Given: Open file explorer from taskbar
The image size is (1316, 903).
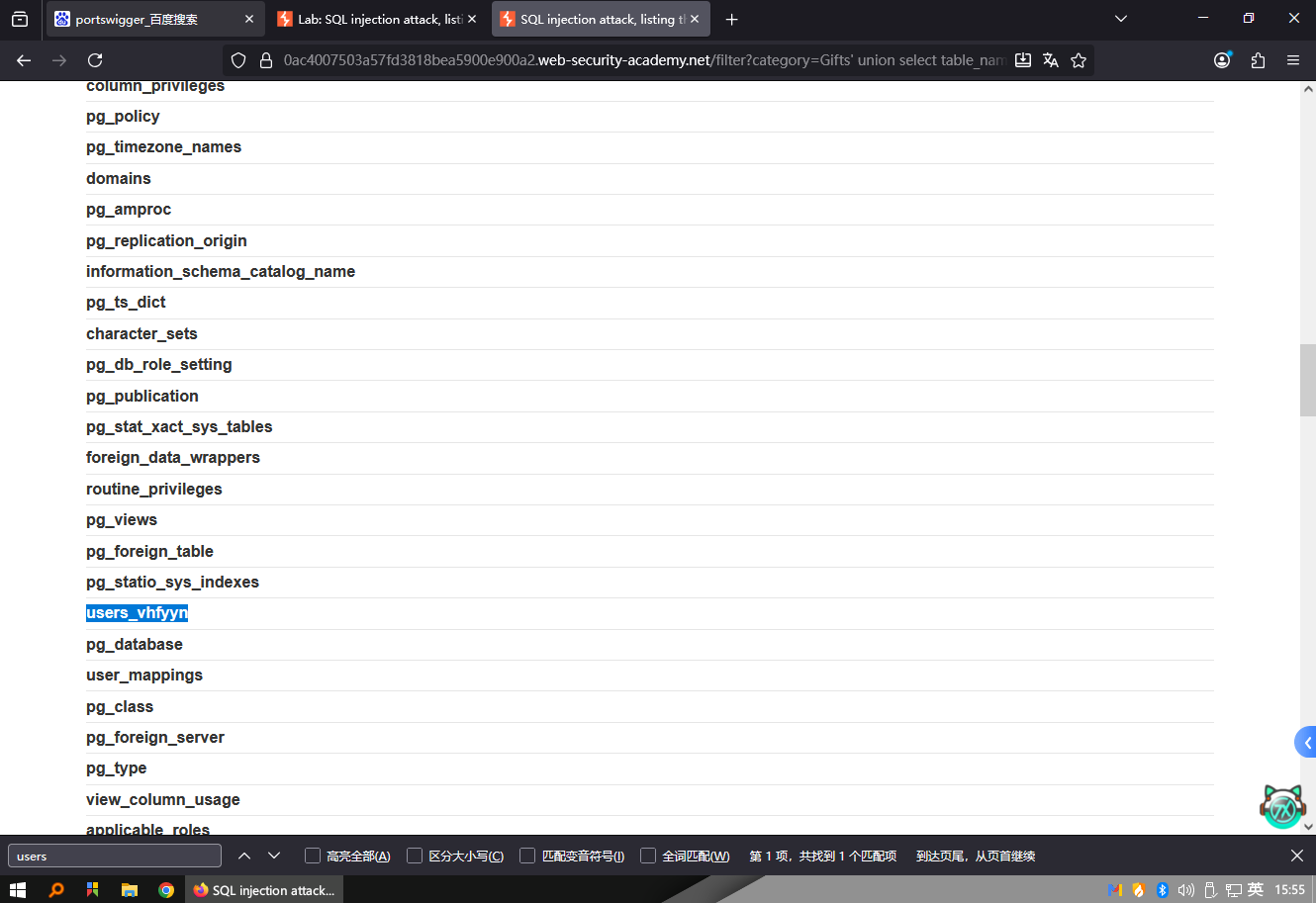Looking at the screenshot, I should pyautogui.click(x=130, y=890).
